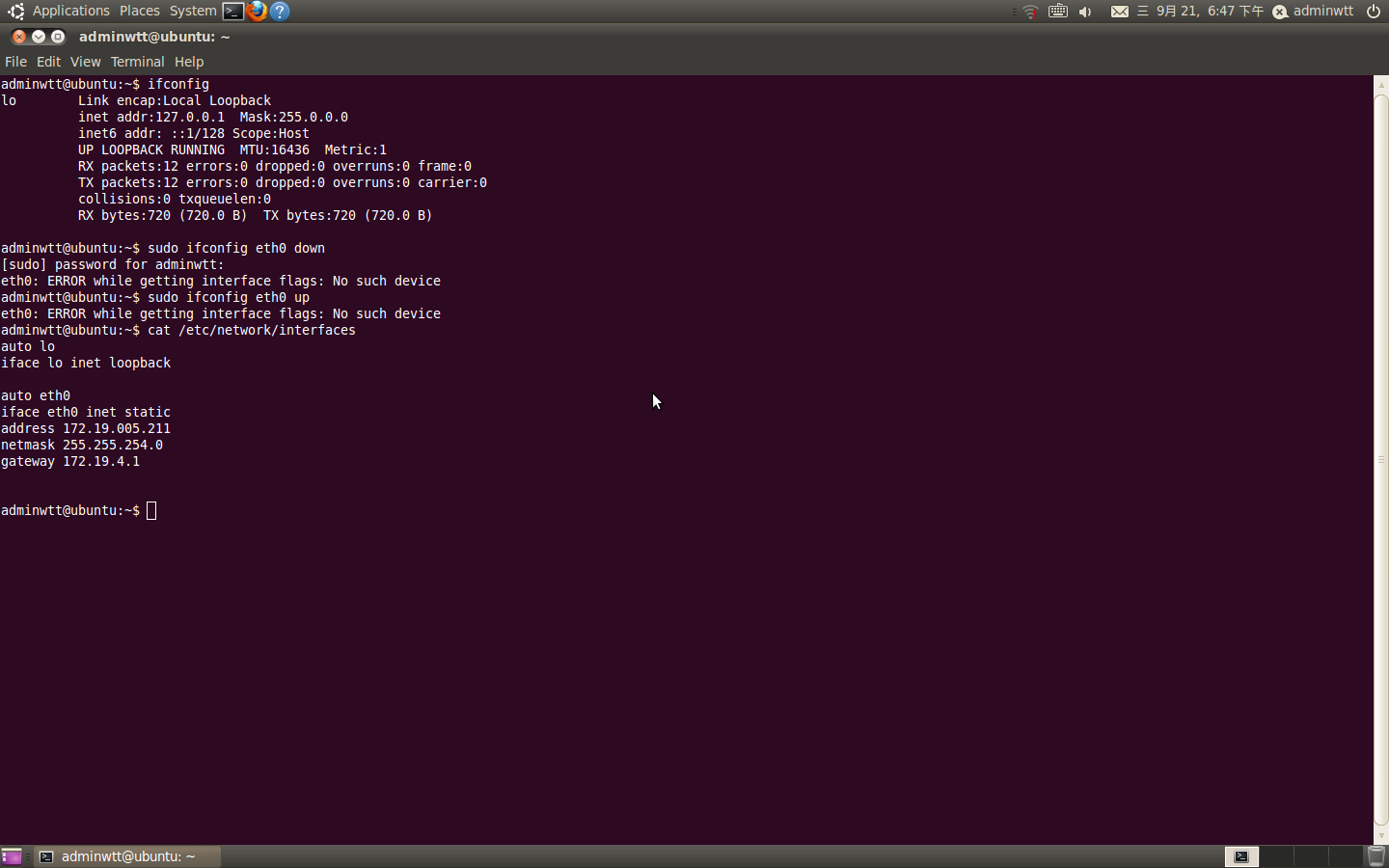Open the Help question-mark launcher

pyautogui.click(x=280, y=12)
